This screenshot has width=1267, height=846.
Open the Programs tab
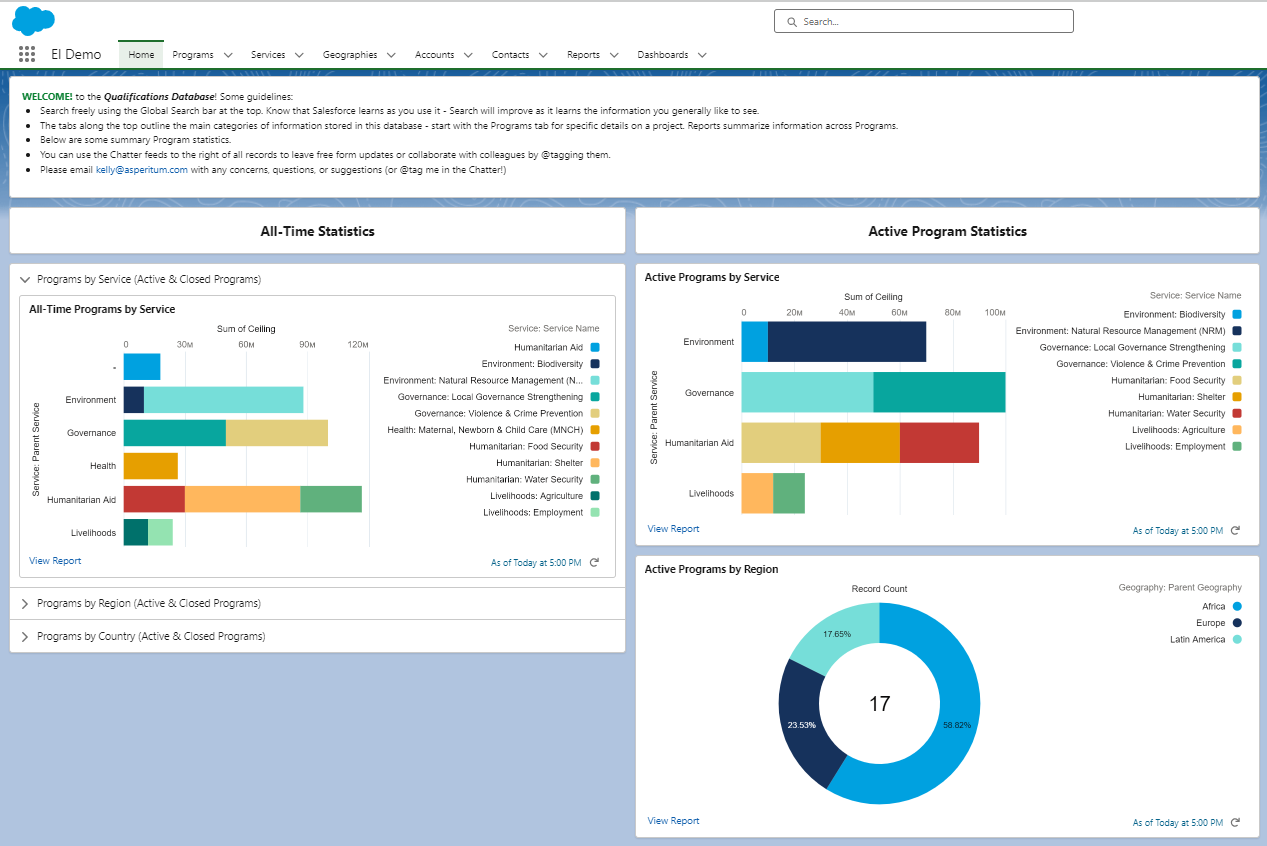click(x=193, y=55)
